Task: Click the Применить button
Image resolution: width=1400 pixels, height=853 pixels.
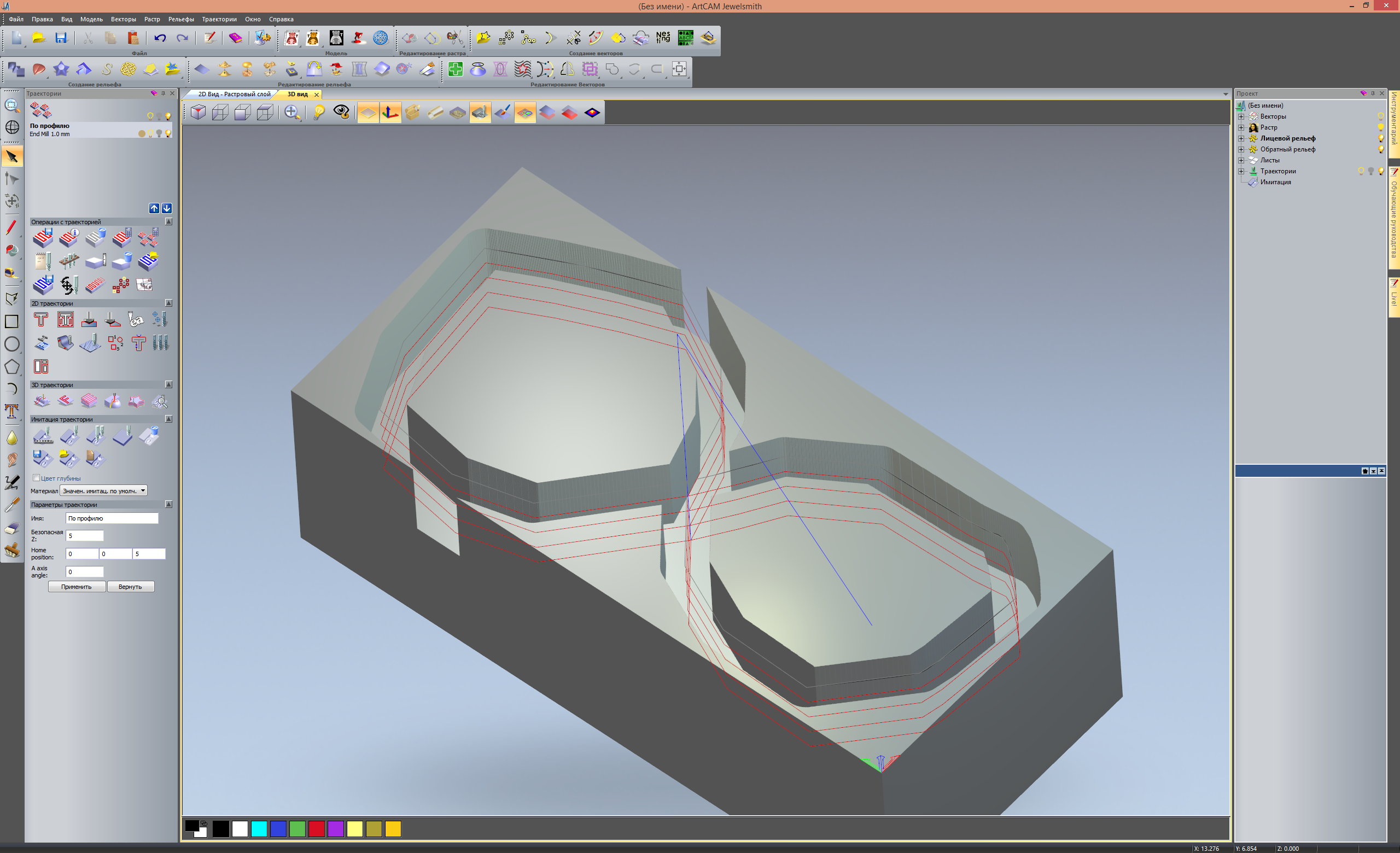Action: tap(76, 587)
